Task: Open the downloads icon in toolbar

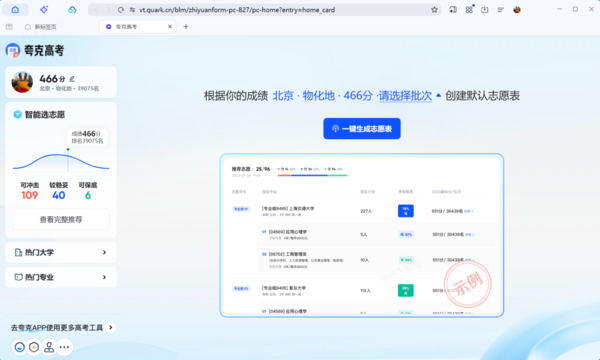Action: pyautogui.click(x=485, y=10)
